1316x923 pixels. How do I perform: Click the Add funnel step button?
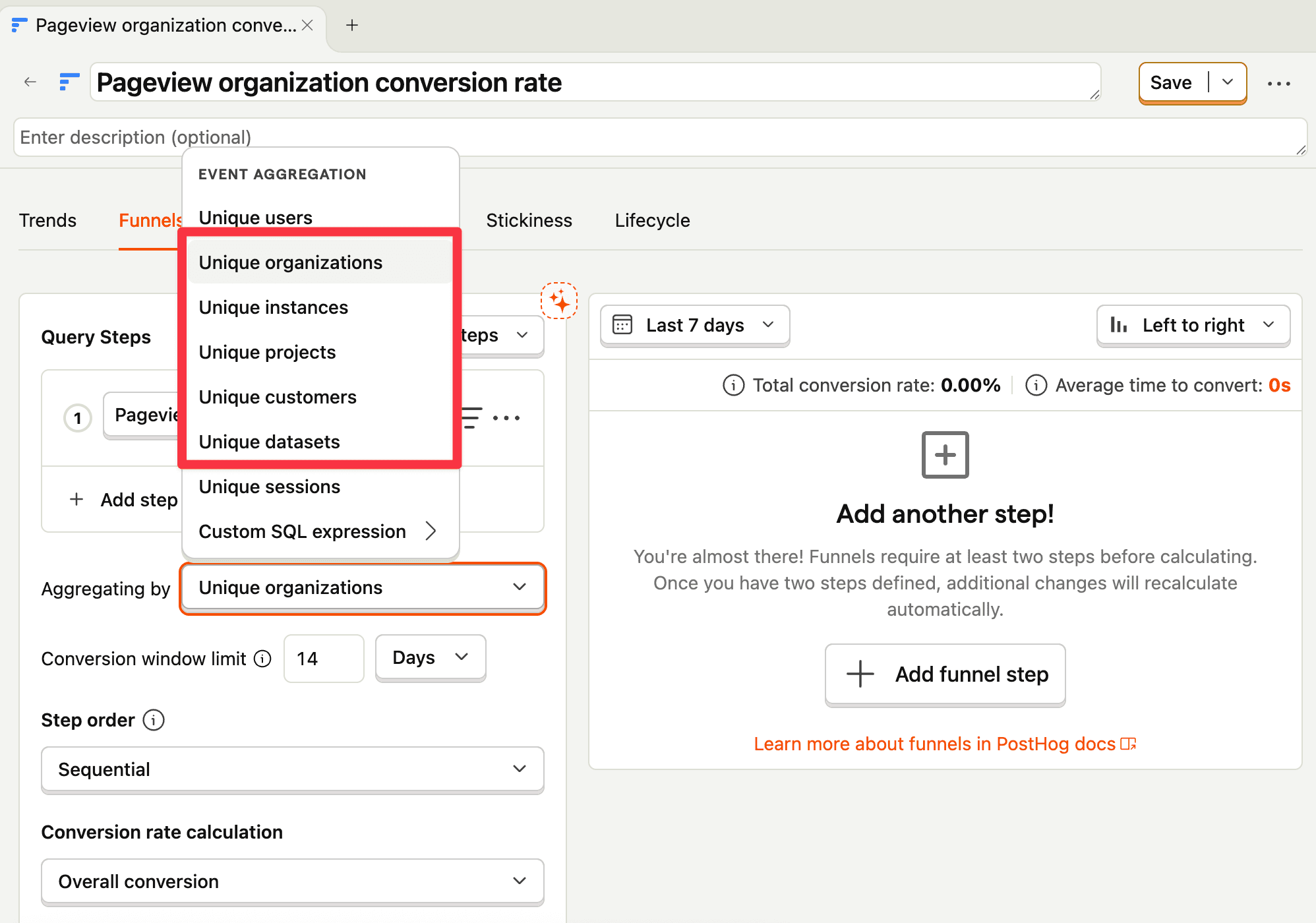[x=945, y=674]
